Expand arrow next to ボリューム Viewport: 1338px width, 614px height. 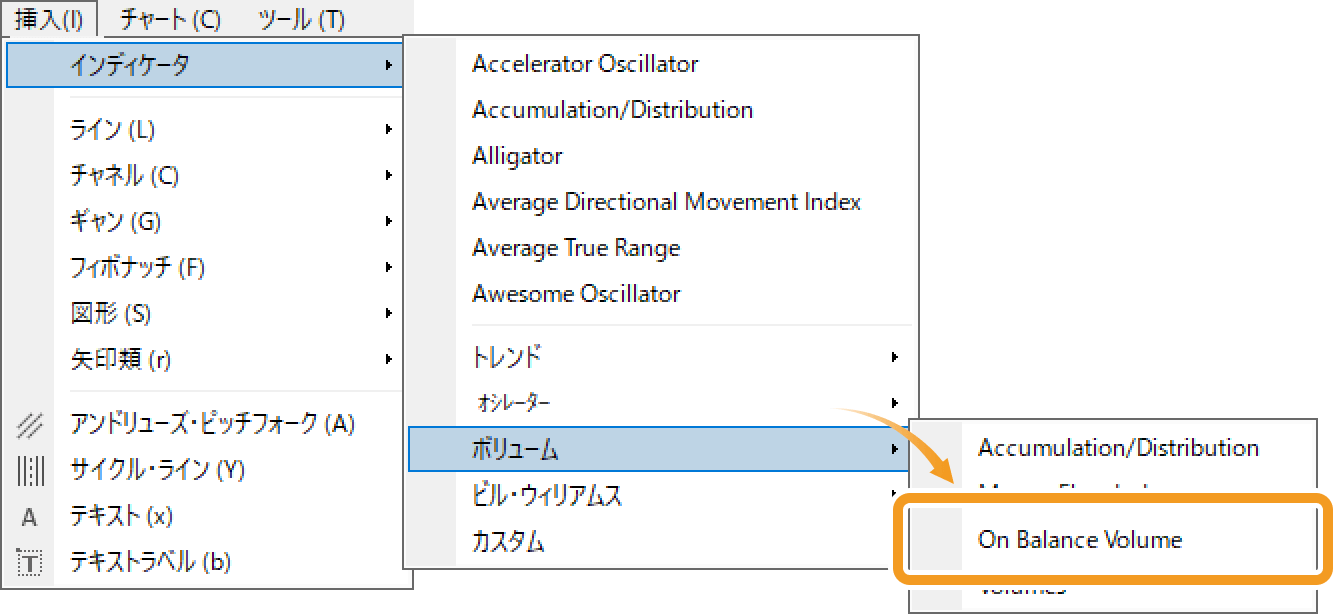pyautogui.click(x=895, y=449)
